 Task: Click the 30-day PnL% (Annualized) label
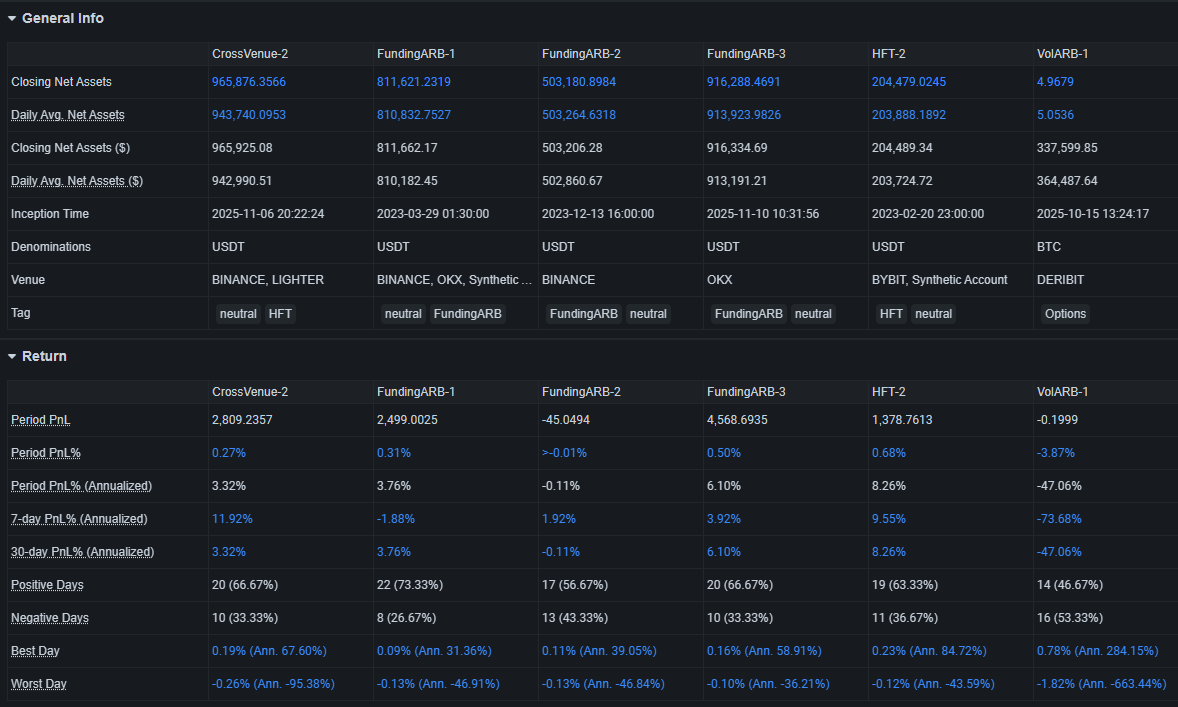(x=83, y=552)
